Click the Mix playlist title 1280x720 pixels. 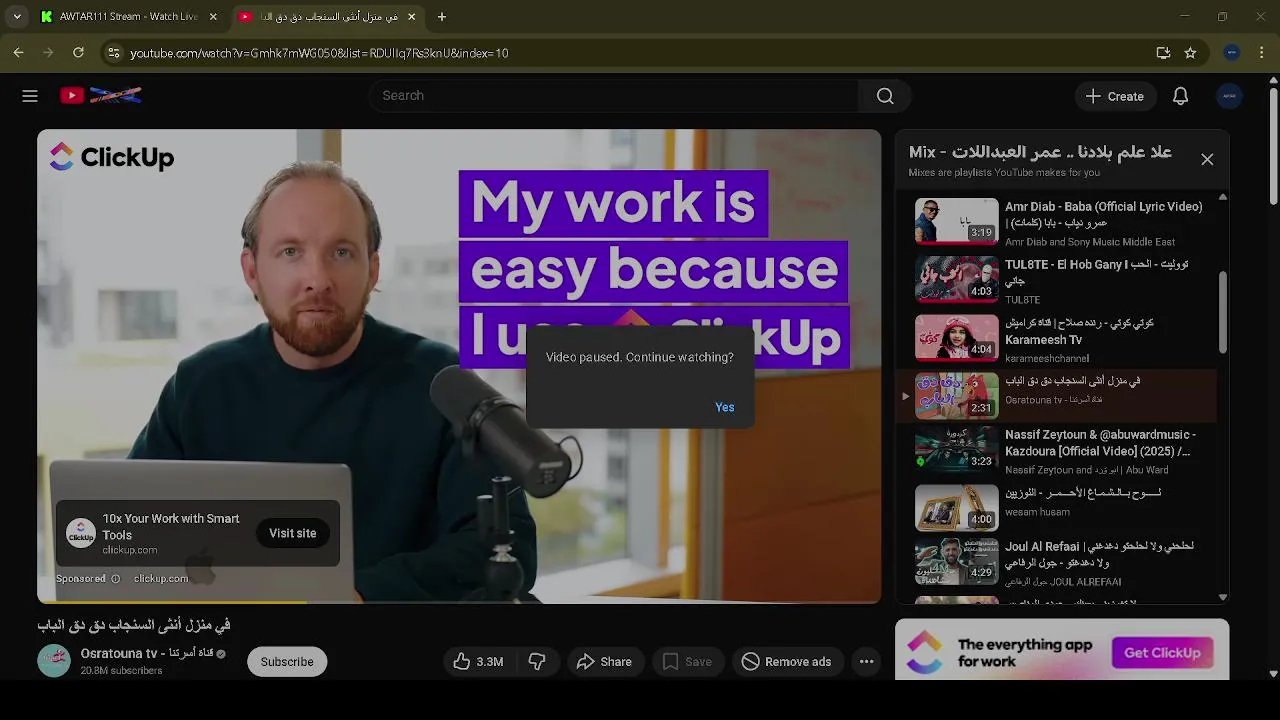tap(1040, 152)
